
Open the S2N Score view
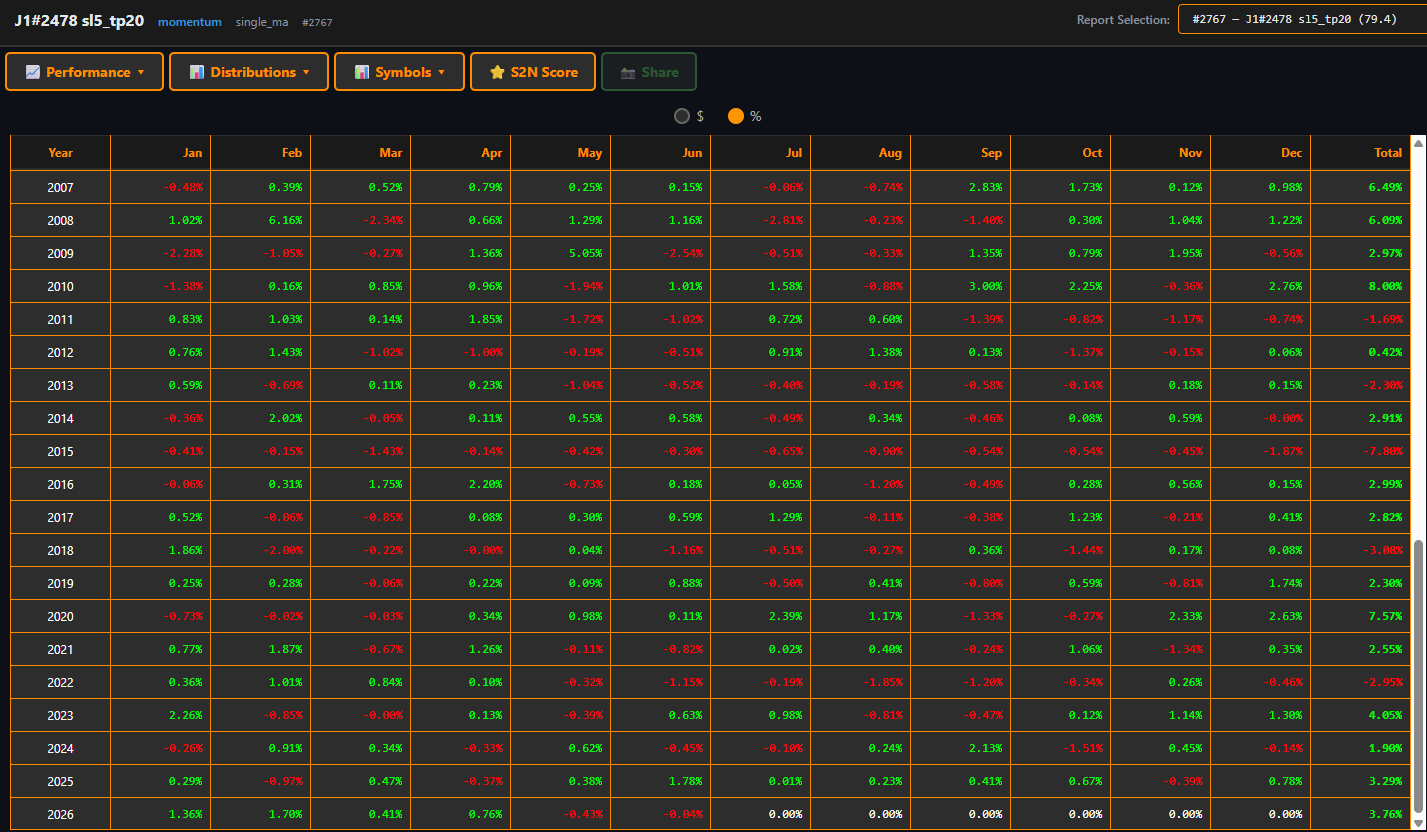[x=533, y=72]
